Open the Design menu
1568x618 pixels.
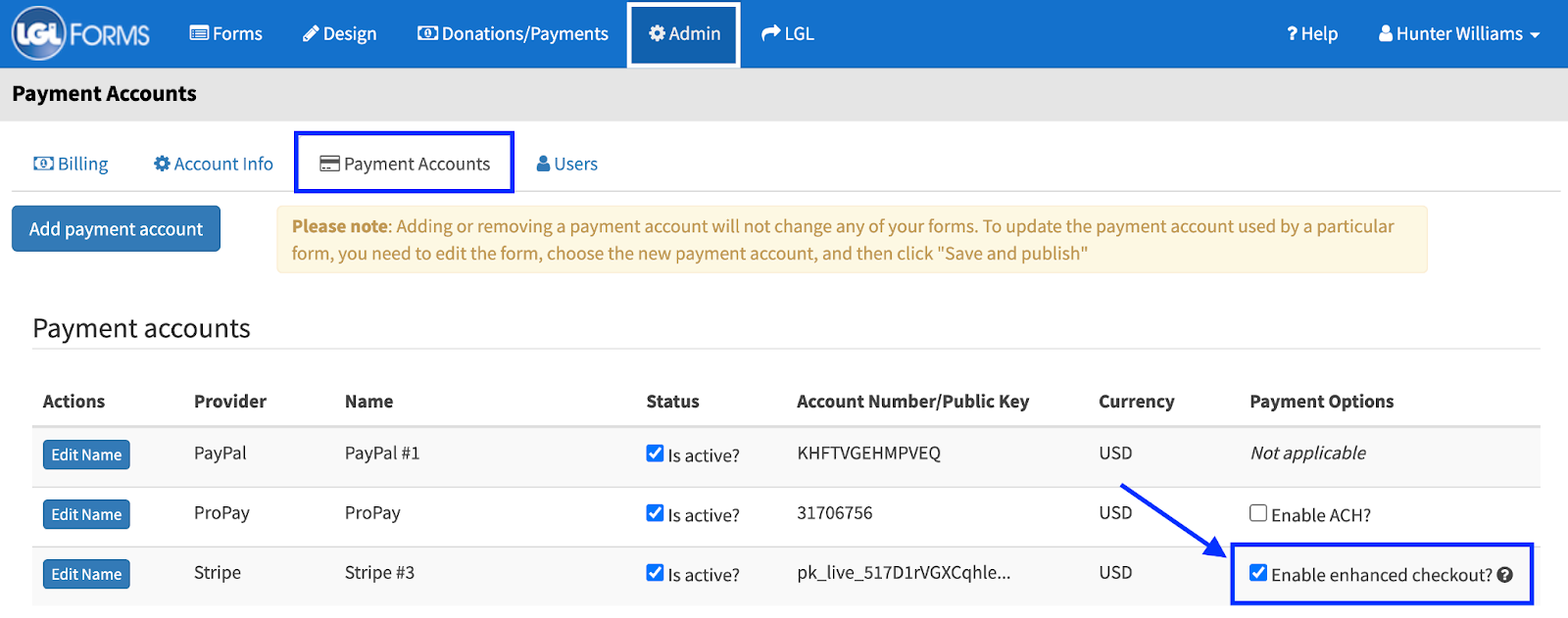(339, 34)
